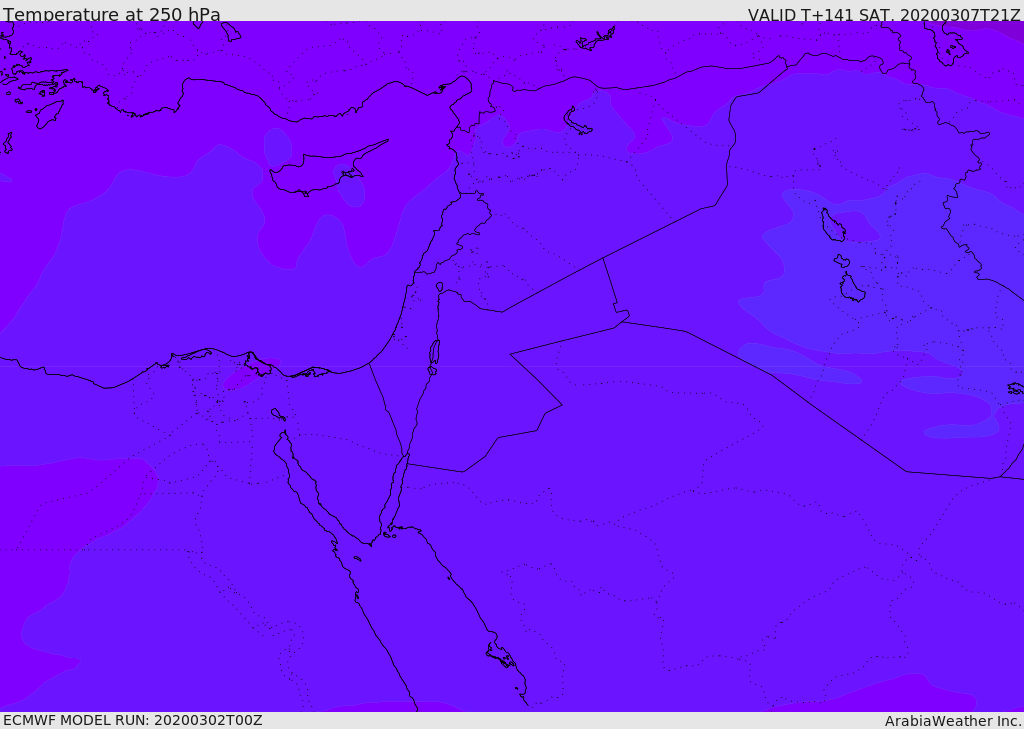Click the island of Rhodes
The height and width of the screenshot is (729, 1024).
coord(49,113)
